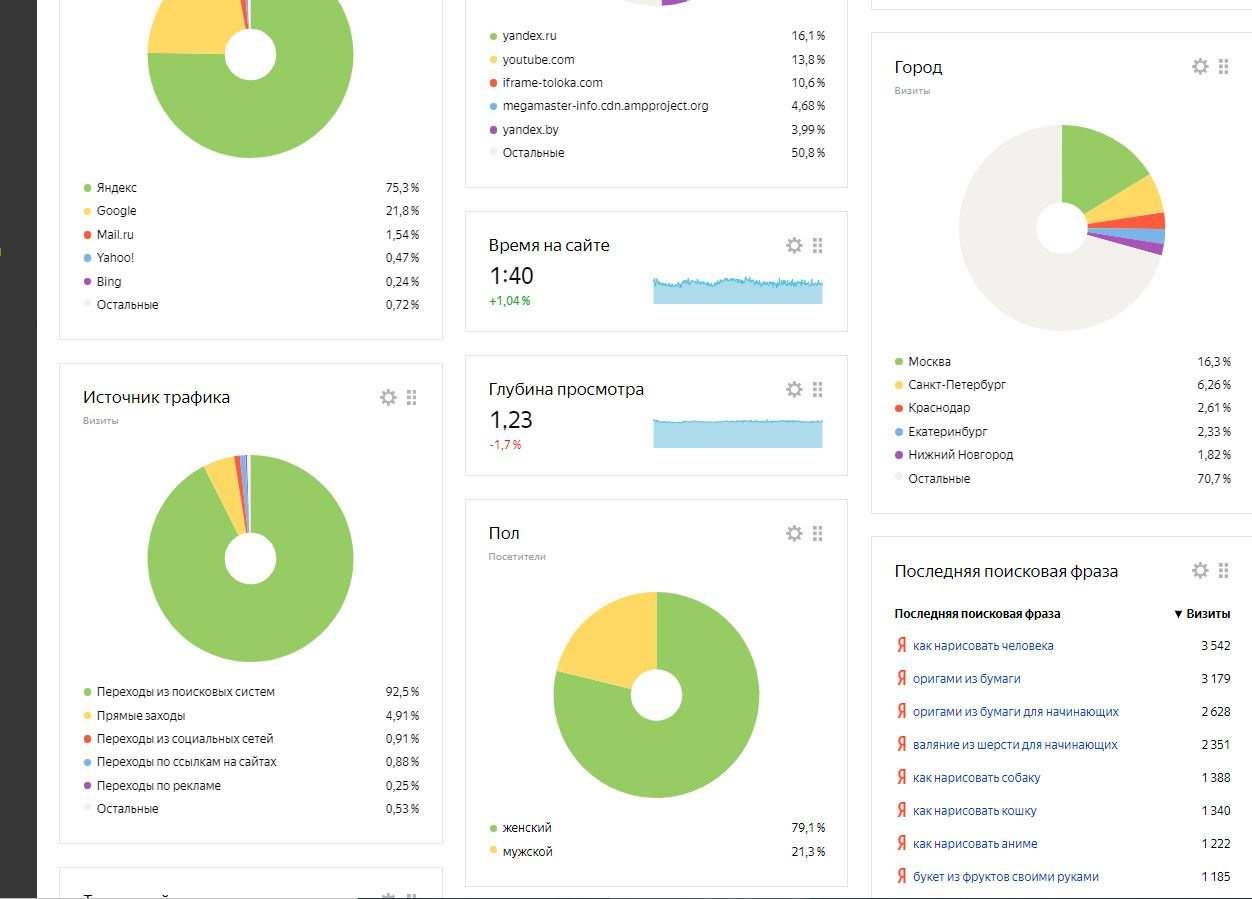
Task: Click Yandex icon beside оригами из бумаги для начинающих
Action: click(901, 711)
